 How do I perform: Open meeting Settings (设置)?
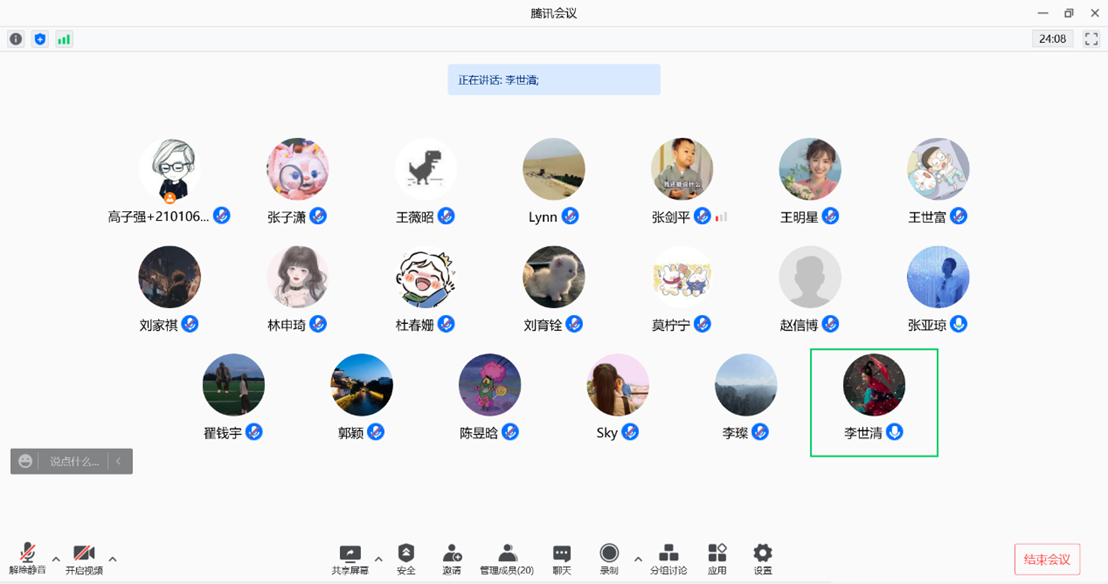click(763, 558)
